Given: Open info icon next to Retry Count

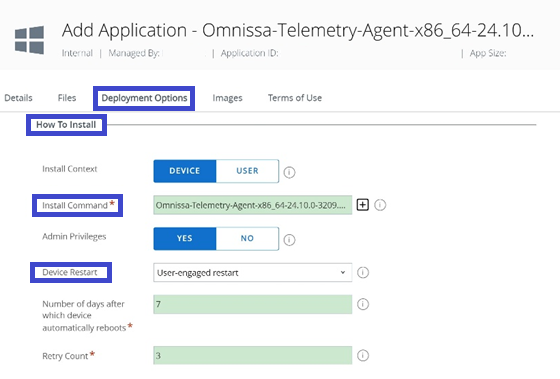Looking at the screenshot, I should (363, 355).
